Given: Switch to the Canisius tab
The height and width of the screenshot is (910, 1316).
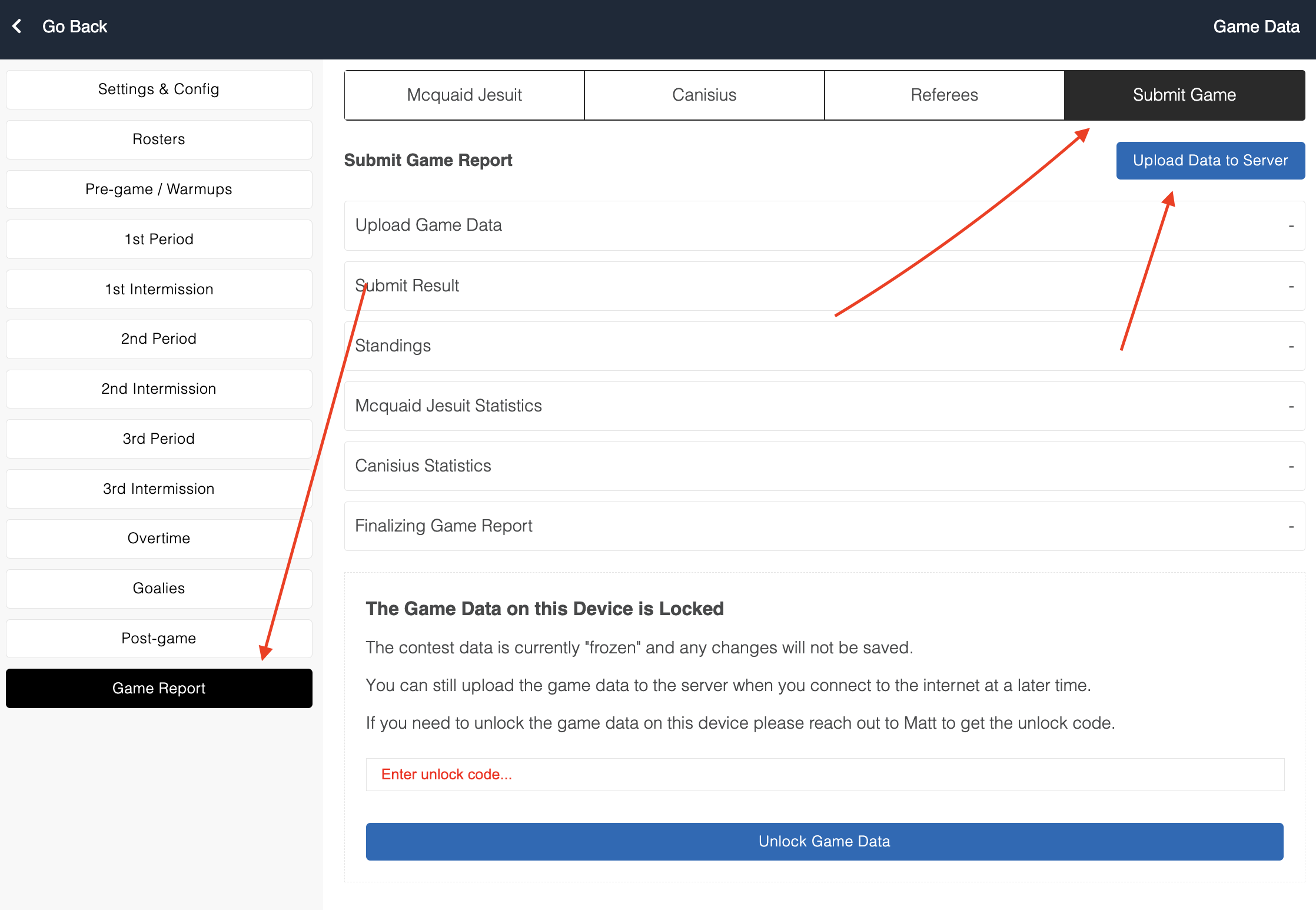Looking at the screenshot, I should [704, 95].
